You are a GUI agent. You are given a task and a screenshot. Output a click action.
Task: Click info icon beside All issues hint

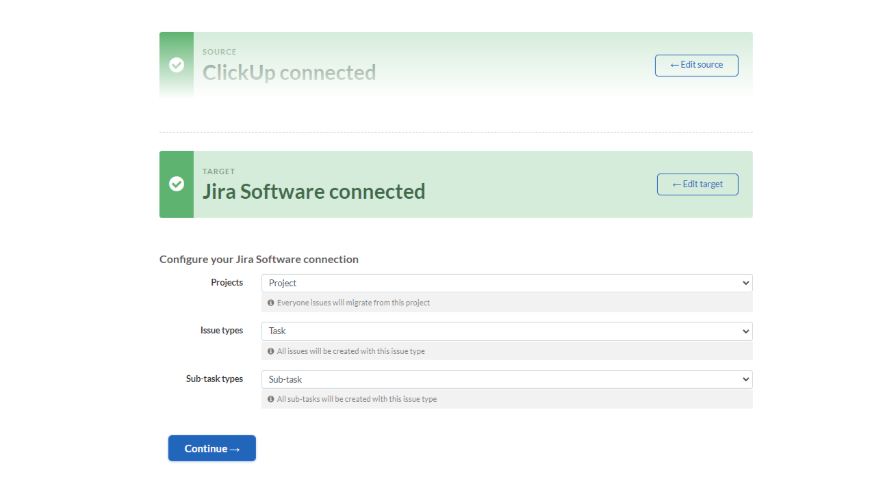click(271, 351)
